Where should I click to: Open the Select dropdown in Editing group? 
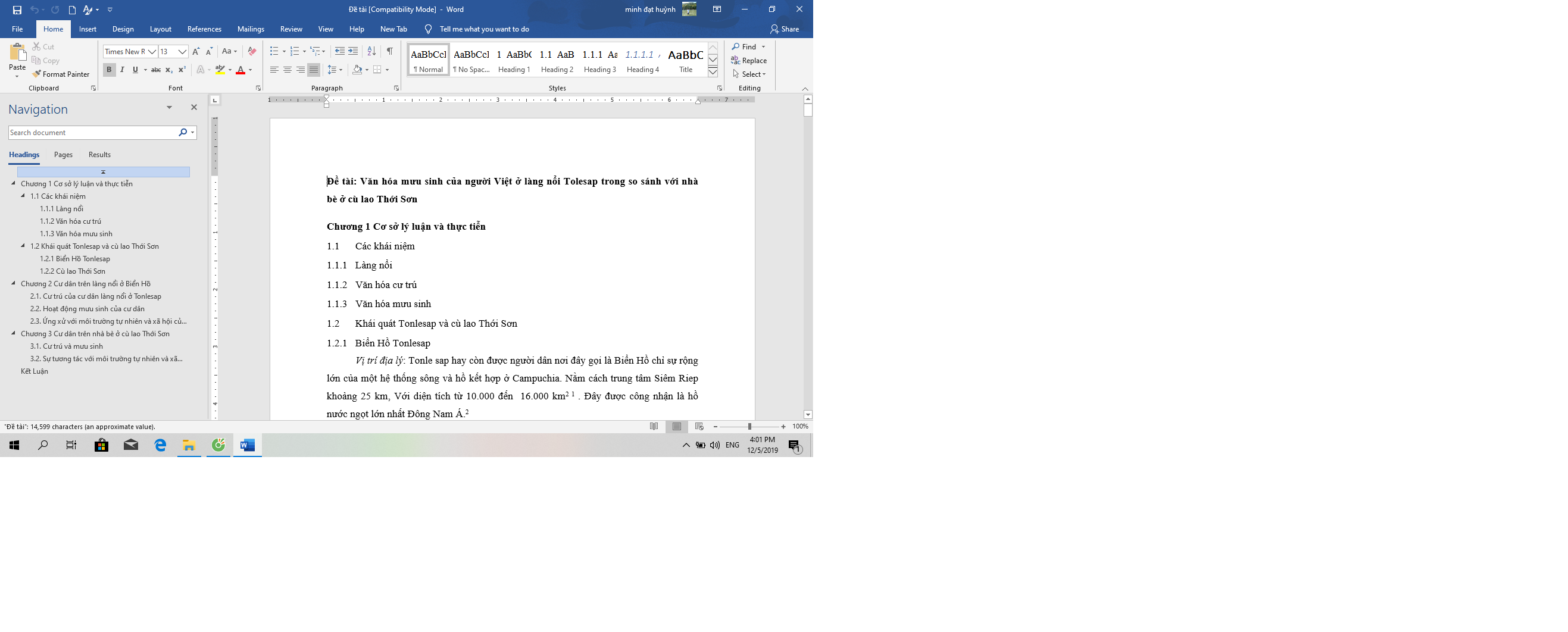coord(749,74)
